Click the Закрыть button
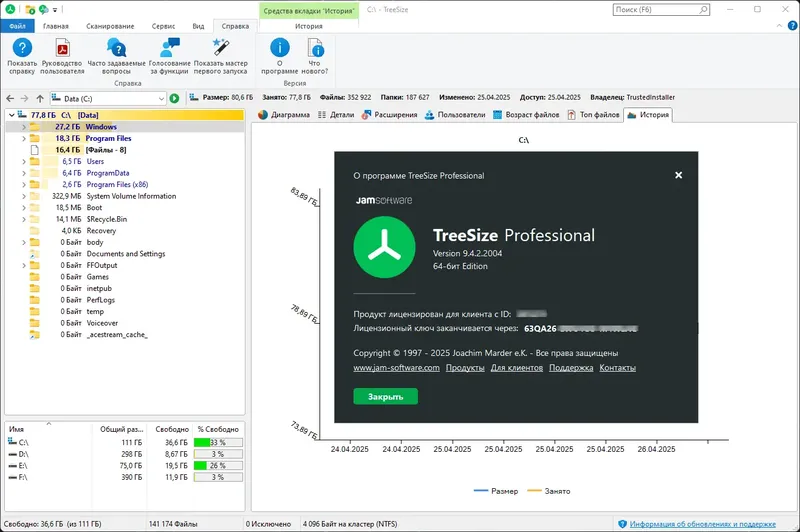800x532 pixels. pos(386,396)
